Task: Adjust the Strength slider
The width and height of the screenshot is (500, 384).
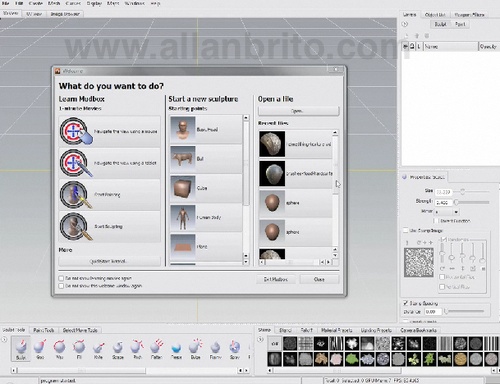Action: click(472, 202)
